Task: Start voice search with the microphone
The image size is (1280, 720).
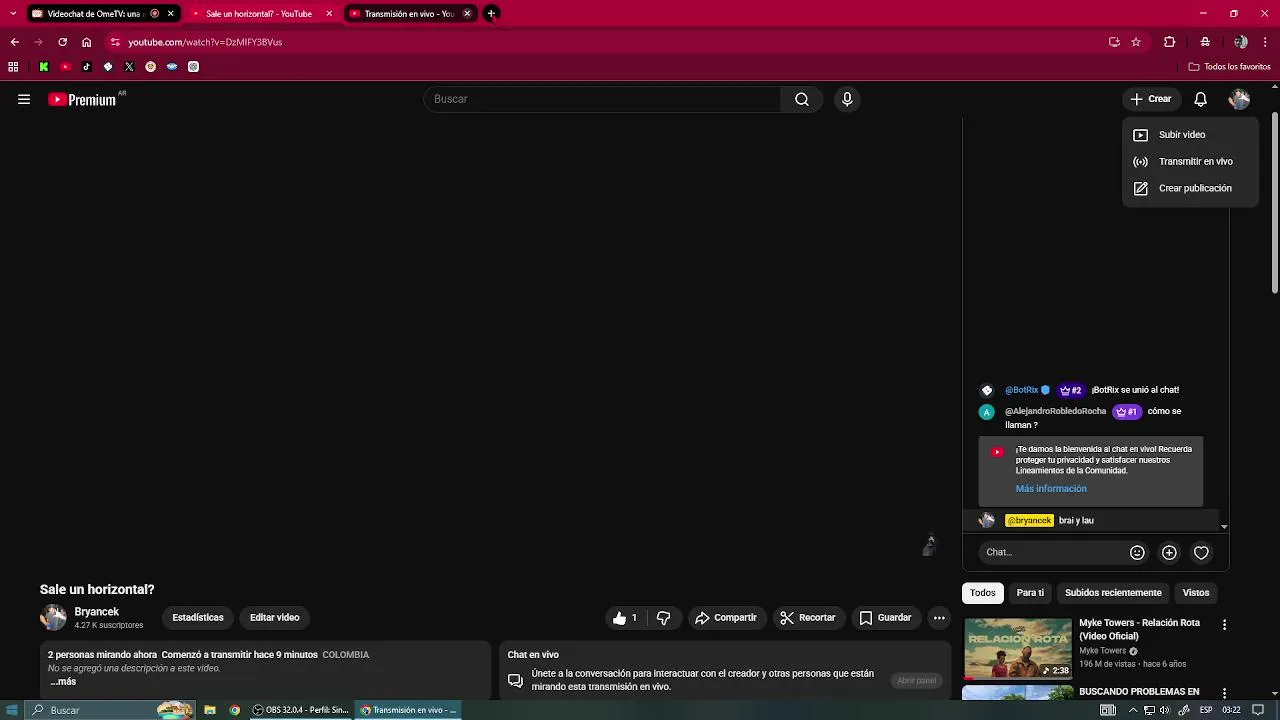Action: click(x=847, y=99)
